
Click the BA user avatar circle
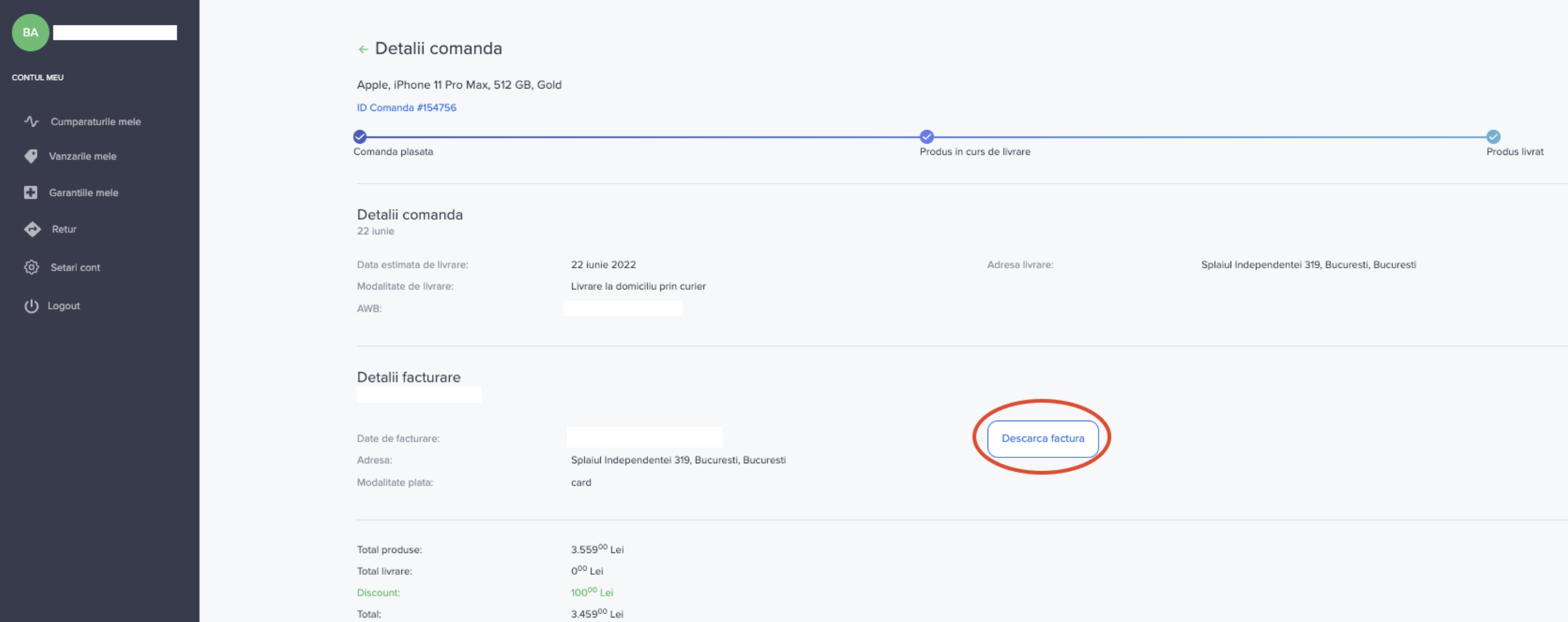30,32
